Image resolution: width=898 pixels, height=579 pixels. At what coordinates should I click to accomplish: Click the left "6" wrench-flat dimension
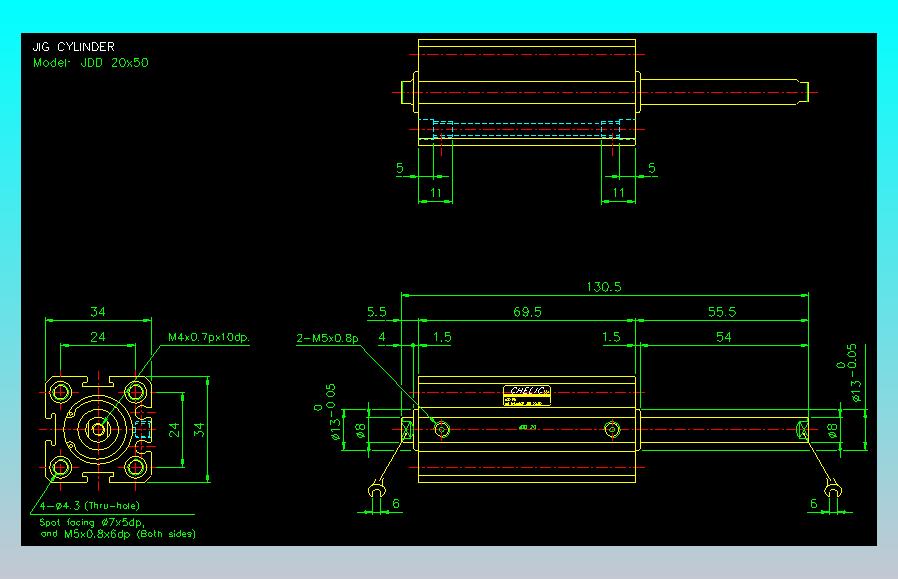pyautogui.click(x=396, y=503)
